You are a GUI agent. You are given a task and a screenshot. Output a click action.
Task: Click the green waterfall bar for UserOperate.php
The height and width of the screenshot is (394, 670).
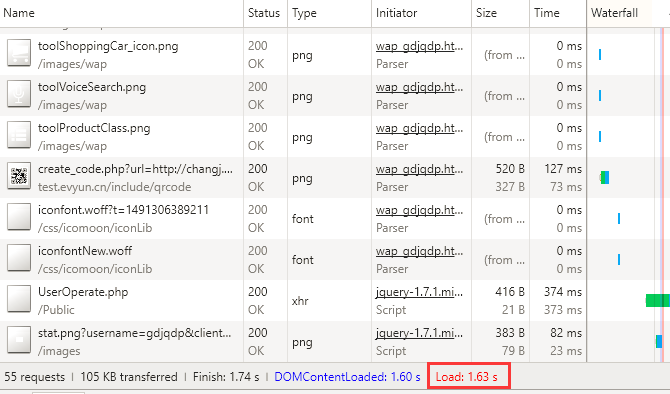coord(658,300)
